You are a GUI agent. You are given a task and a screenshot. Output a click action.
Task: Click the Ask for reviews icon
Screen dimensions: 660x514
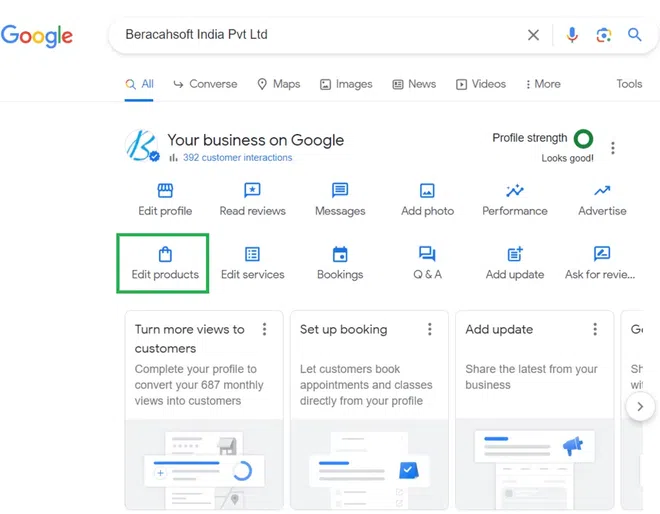601,253
